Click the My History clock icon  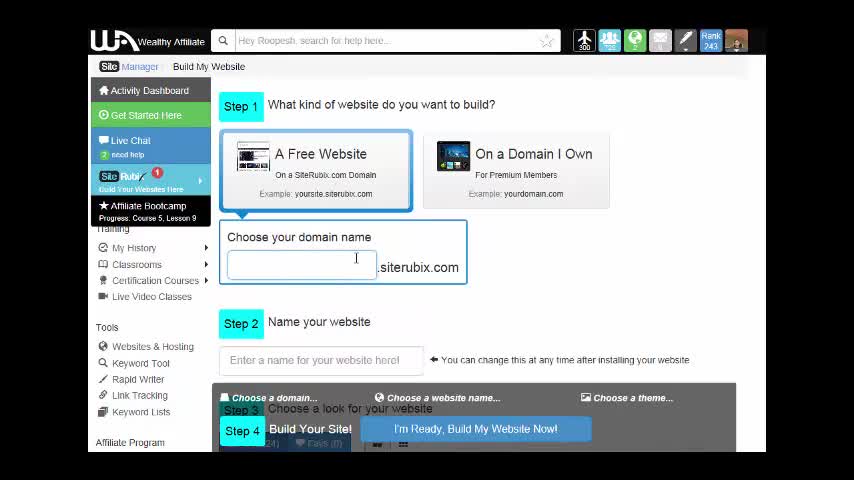pos(103,247)
